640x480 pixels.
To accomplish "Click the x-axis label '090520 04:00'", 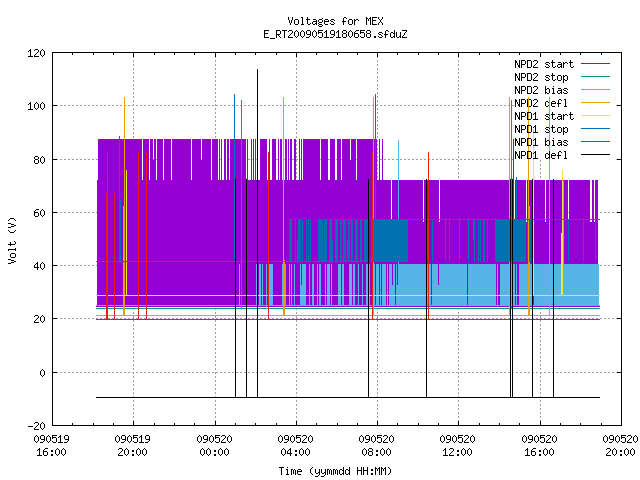I will [296, 446].
